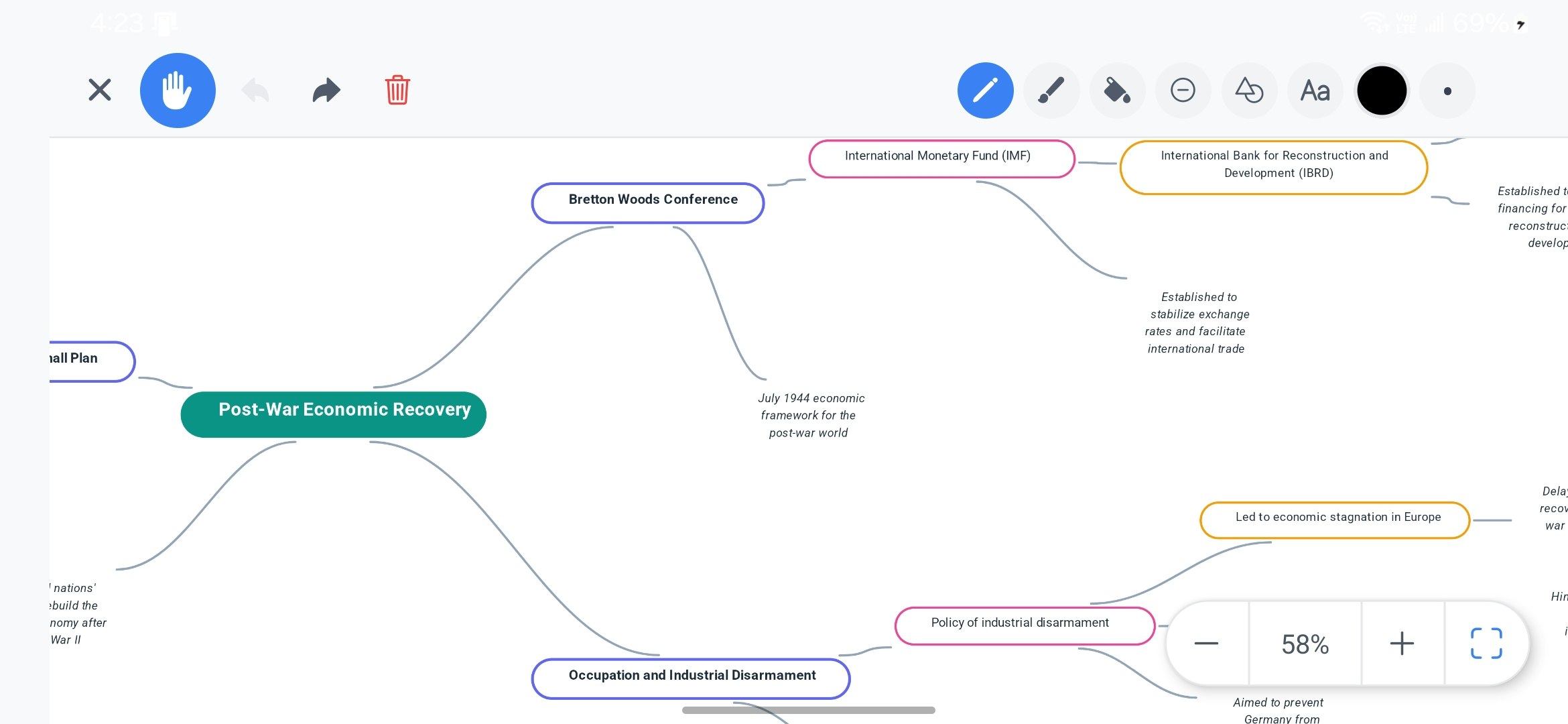Open the black color swatch
The height and width of the screenshot is (724, 1568).
tap(1381, 90)
